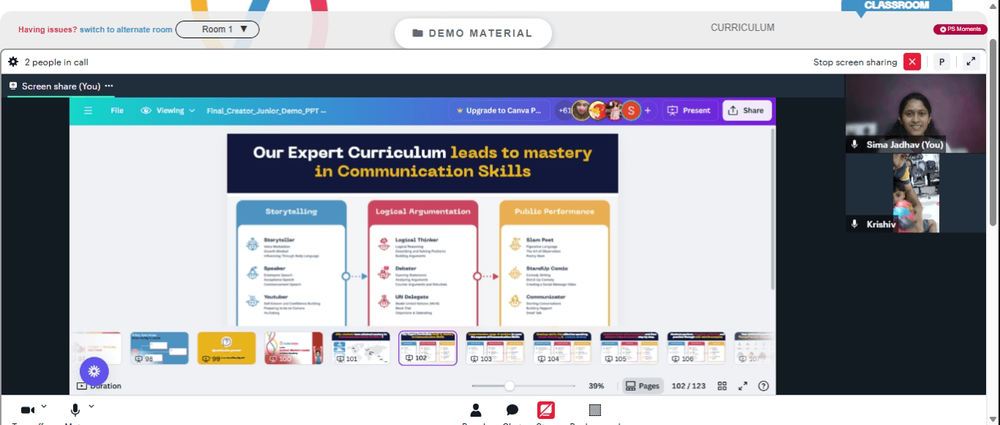
Task: Switch to the CURRICULUM tab
Action: tap(742, 27)
